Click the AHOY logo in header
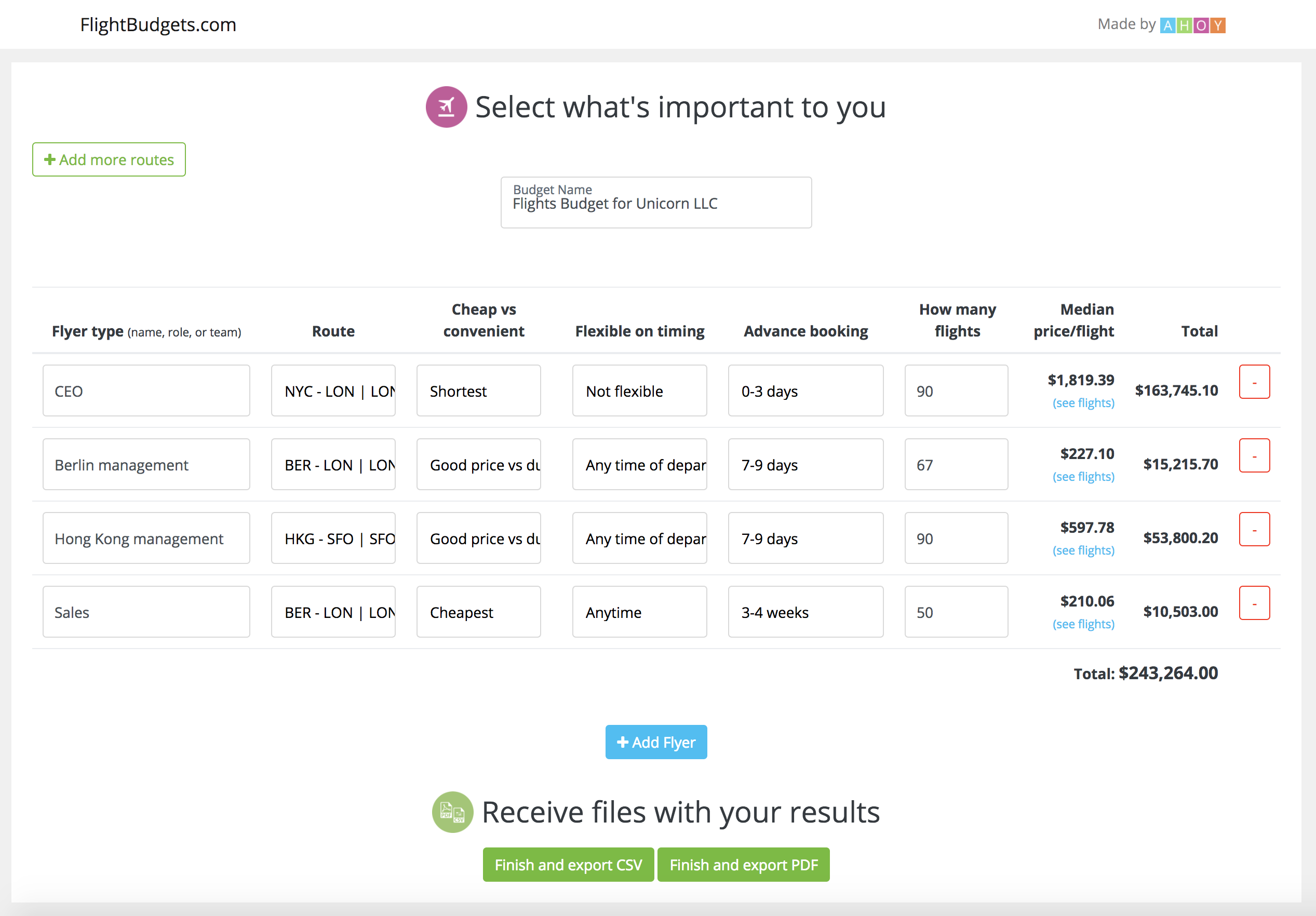This screenshot has width=1316, height=916. 1192,25
